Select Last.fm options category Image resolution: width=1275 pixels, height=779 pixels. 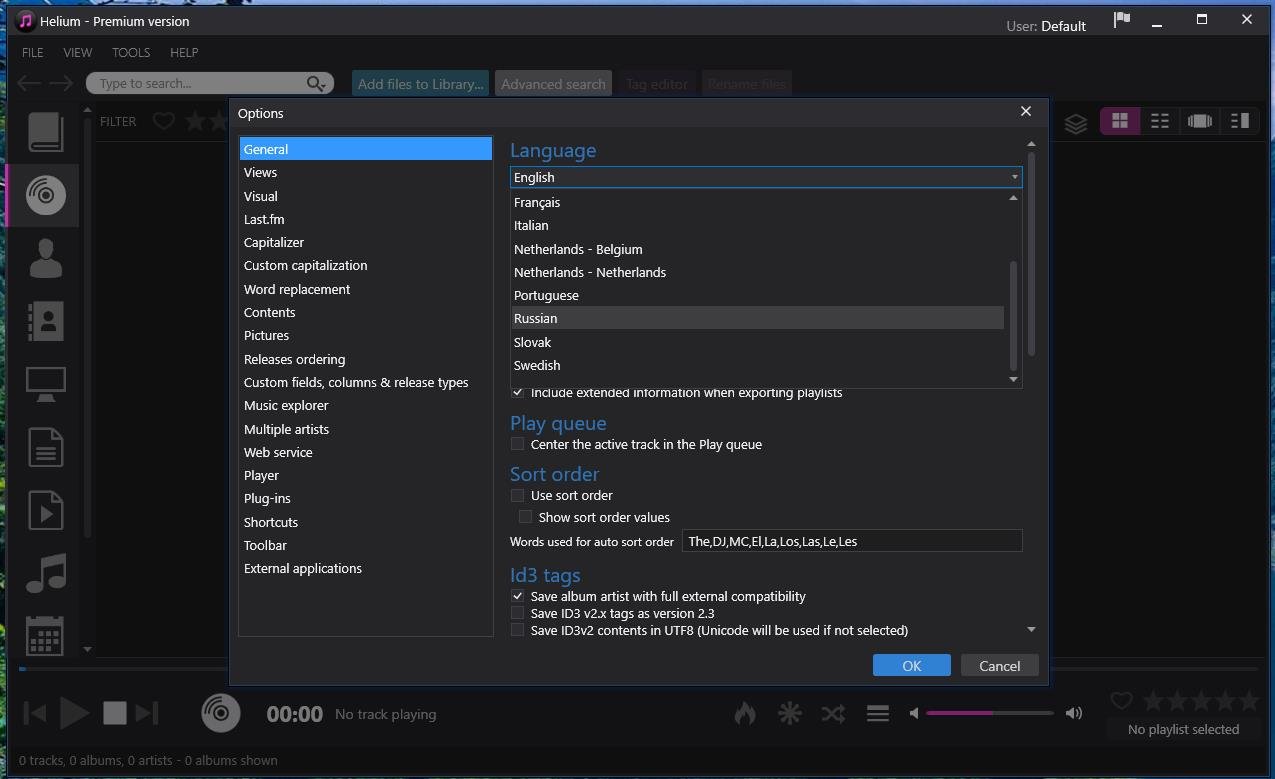tap(366, 219)
